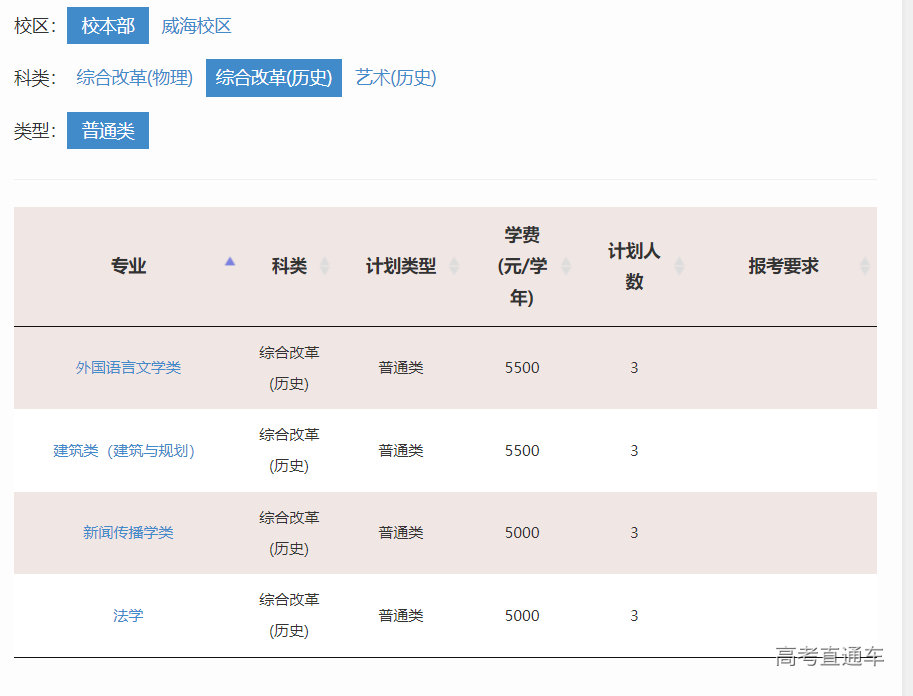Viewport: 913px width, 696px height.
Task: Sort by 计划类型 using its arrow icon
Action: click(454, 266)
